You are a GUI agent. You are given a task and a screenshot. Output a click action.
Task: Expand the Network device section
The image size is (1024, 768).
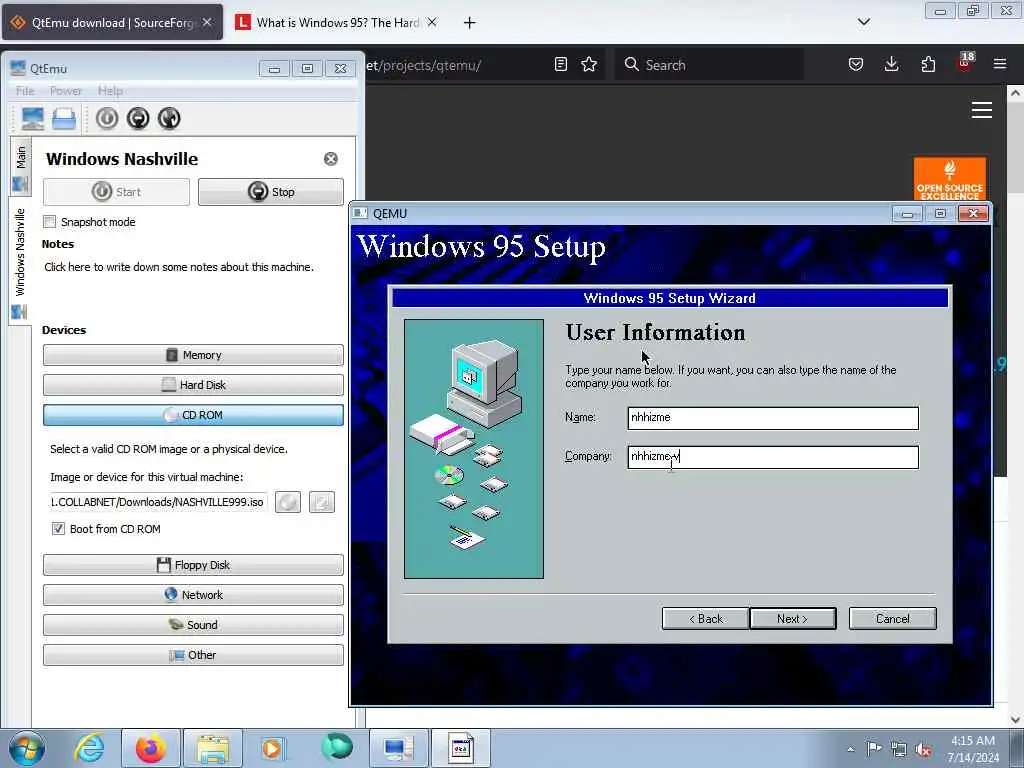point(193,595)
